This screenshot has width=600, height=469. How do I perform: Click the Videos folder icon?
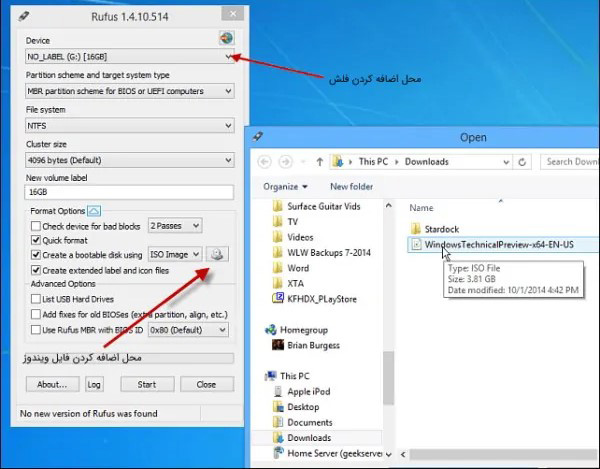277,237
